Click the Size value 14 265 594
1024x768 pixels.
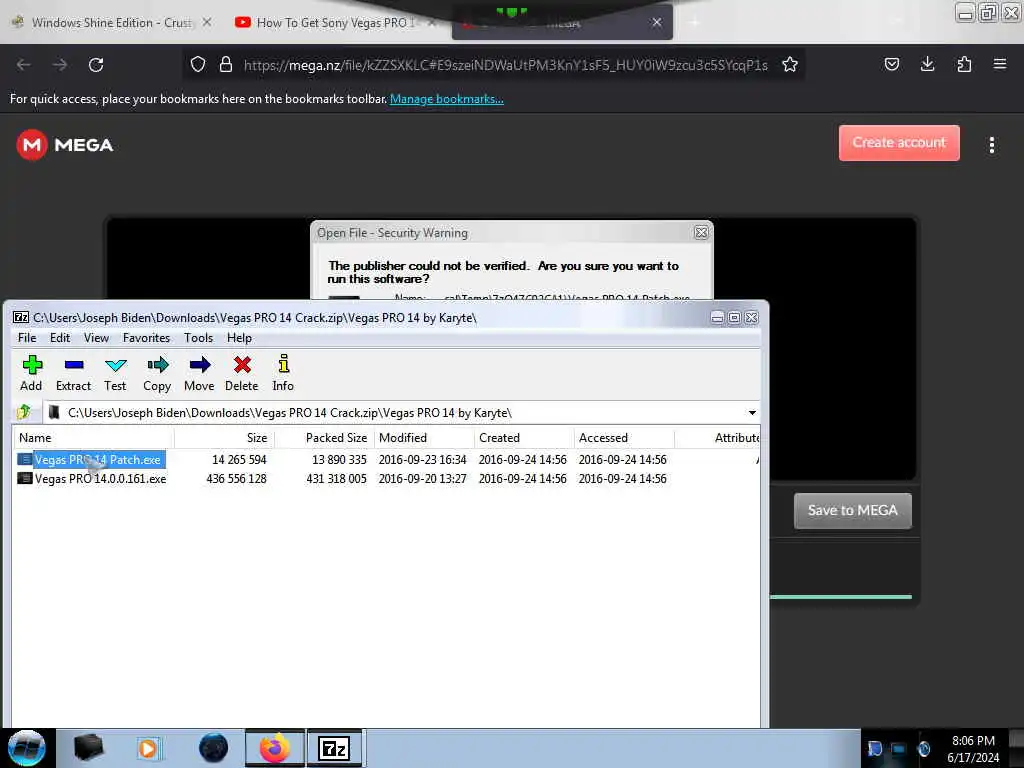pyautogui.click(x=239, y=460)
